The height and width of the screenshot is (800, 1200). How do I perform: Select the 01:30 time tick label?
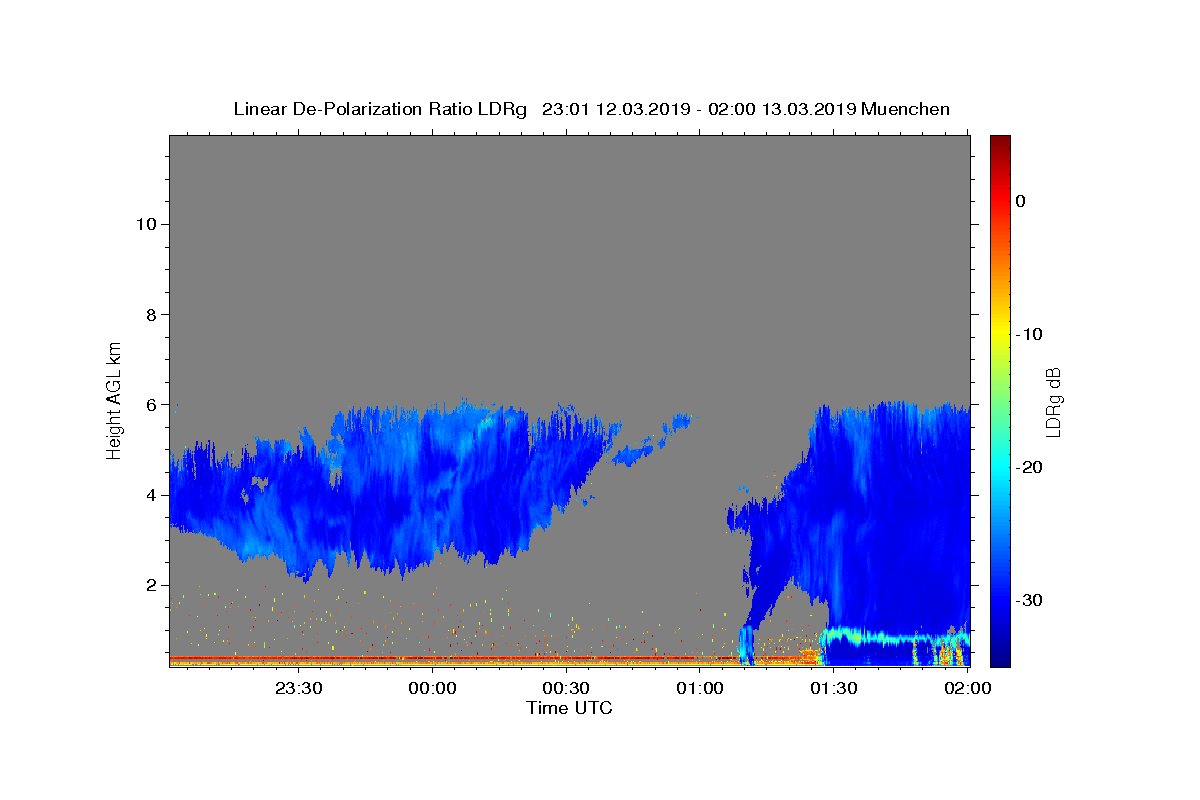[834, 688]
